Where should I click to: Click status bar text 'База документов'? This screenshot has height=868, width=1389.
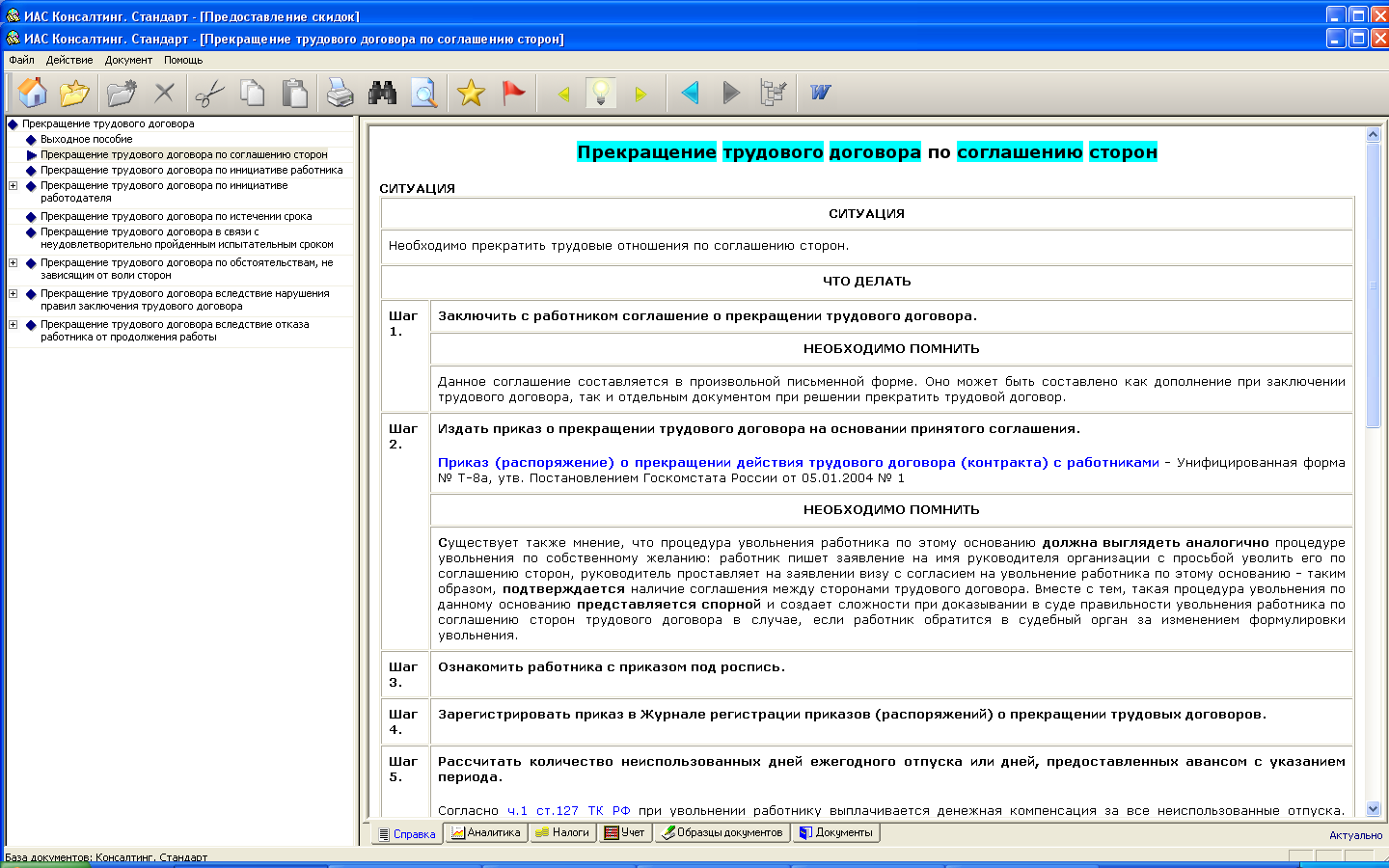point(106,857)
